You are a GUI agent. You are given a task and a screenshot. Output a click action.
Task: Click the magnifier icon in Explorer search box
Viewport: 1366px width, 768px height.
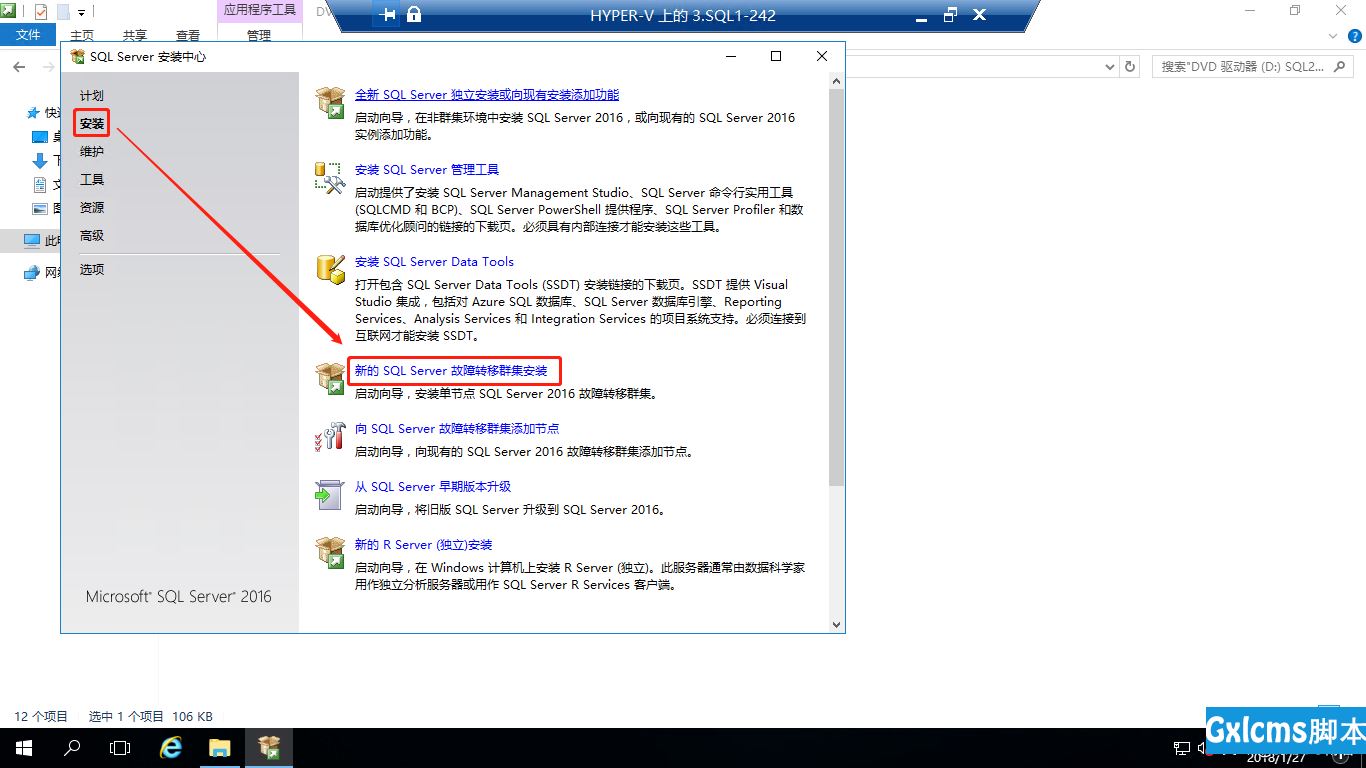point(1341,67)
